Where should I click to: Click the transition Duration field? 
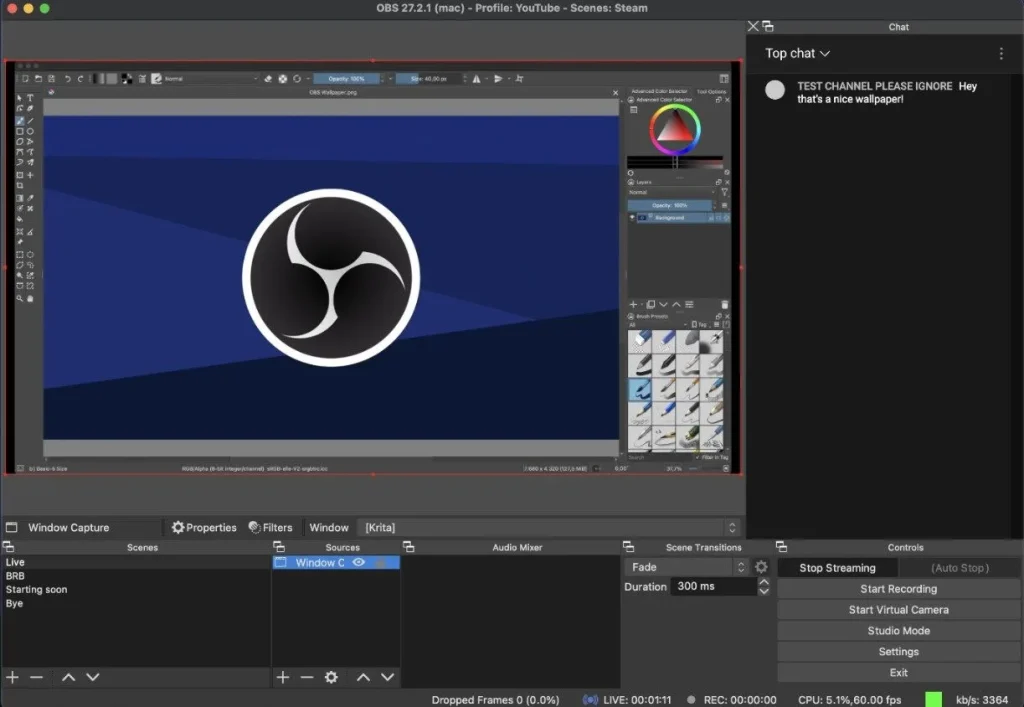712,587
